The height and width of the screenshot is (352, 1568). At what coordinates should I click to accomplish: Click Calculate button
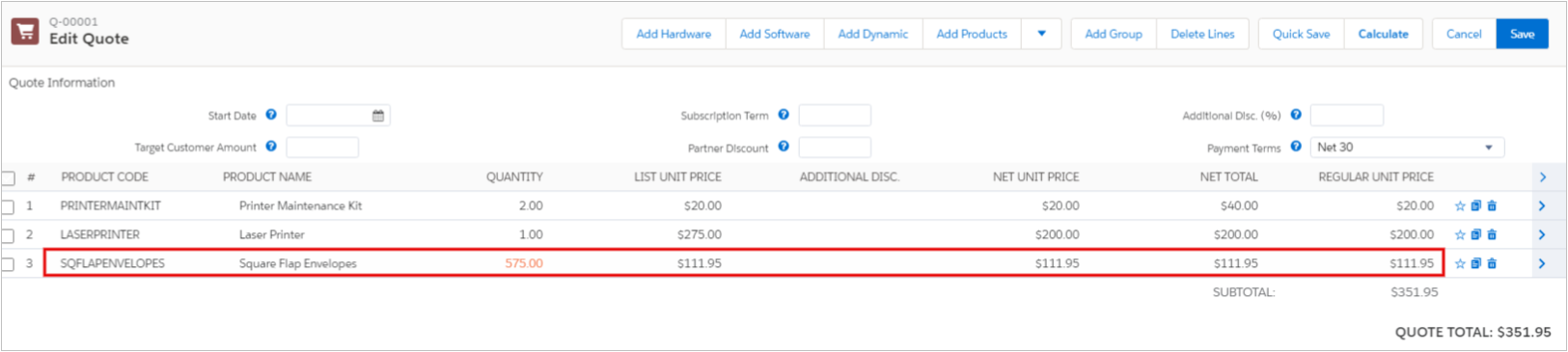(x=1383, y=34)
